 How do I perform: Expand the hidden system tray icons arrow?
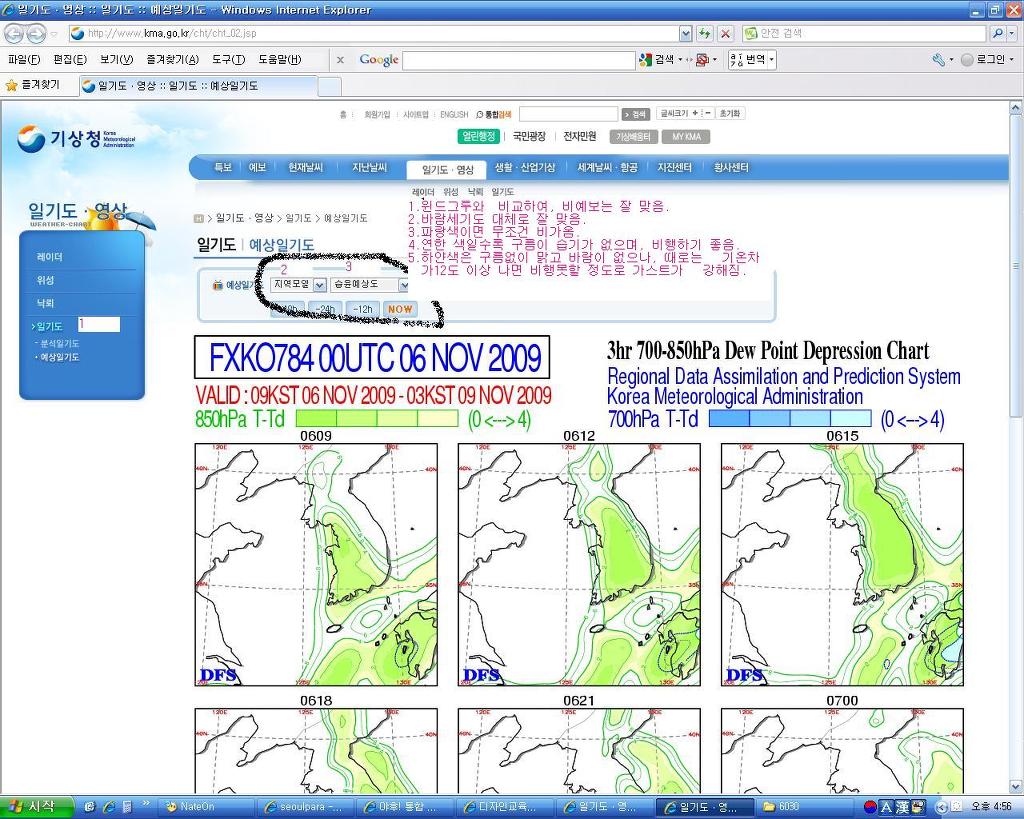pos(942,807)
